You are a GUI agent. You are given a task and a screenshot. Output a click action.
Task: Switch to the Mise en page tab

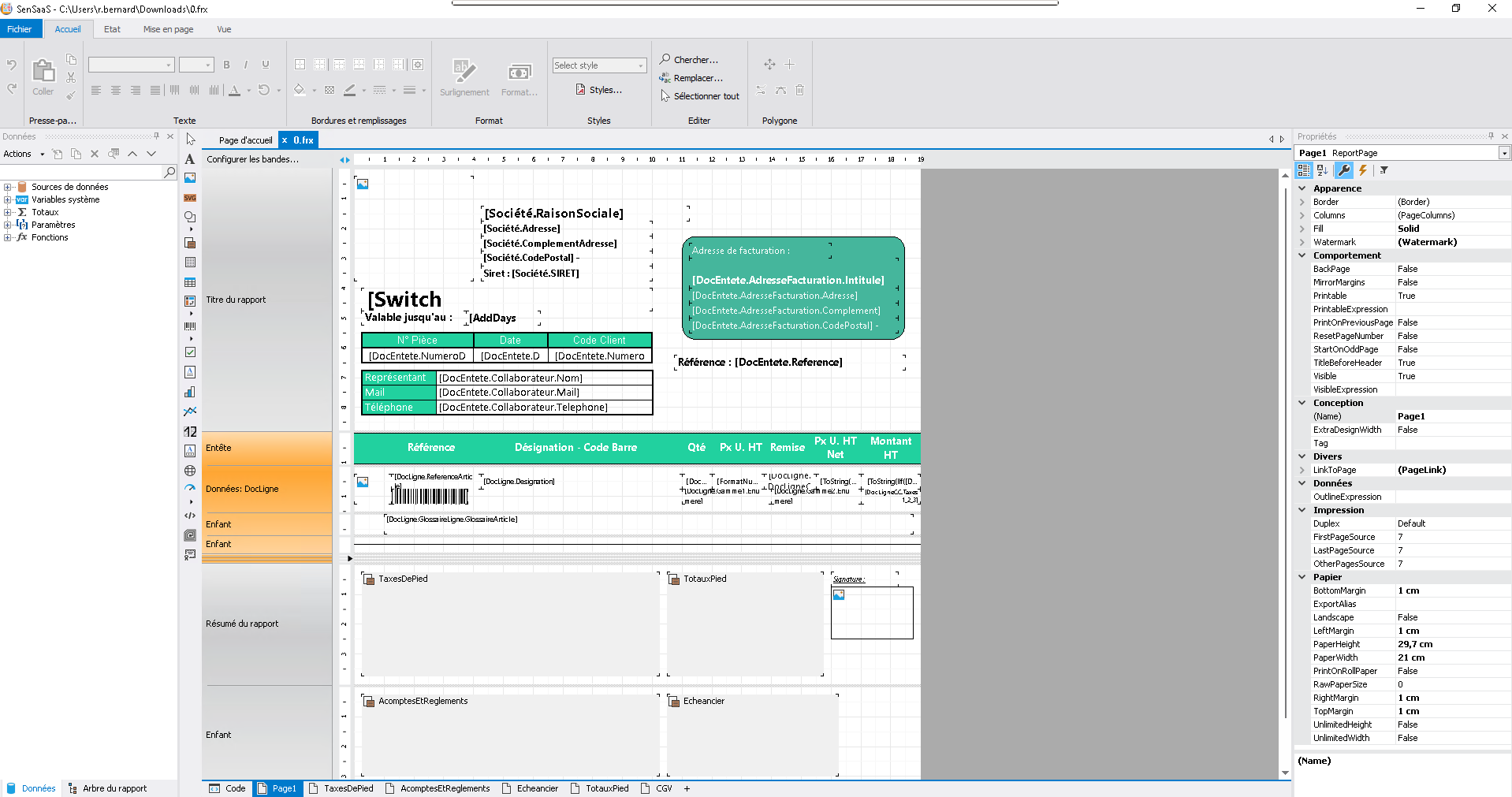pyautogui.click(x=168, y=30)
